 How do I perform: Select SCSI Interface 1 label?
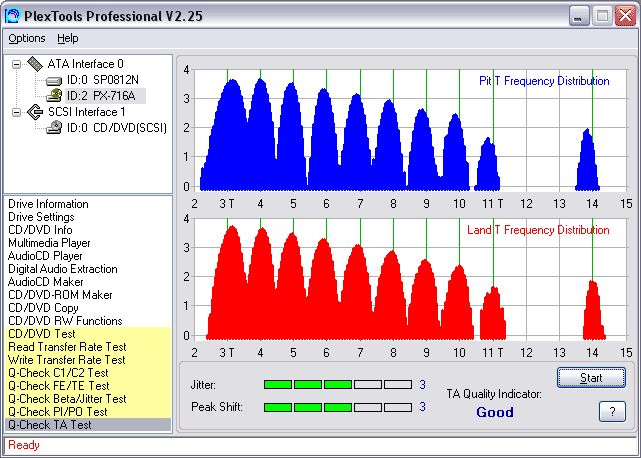(87, 112)
